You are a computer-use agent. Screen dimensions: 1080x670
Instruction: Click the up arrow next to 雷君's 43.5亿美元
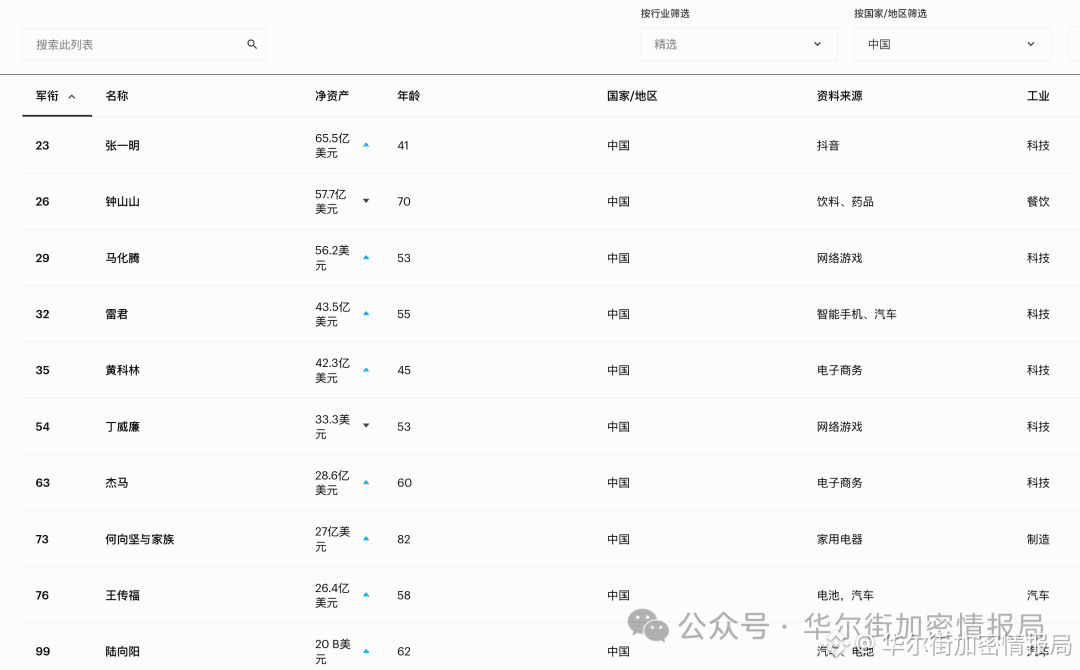click(x=366, y=312)
